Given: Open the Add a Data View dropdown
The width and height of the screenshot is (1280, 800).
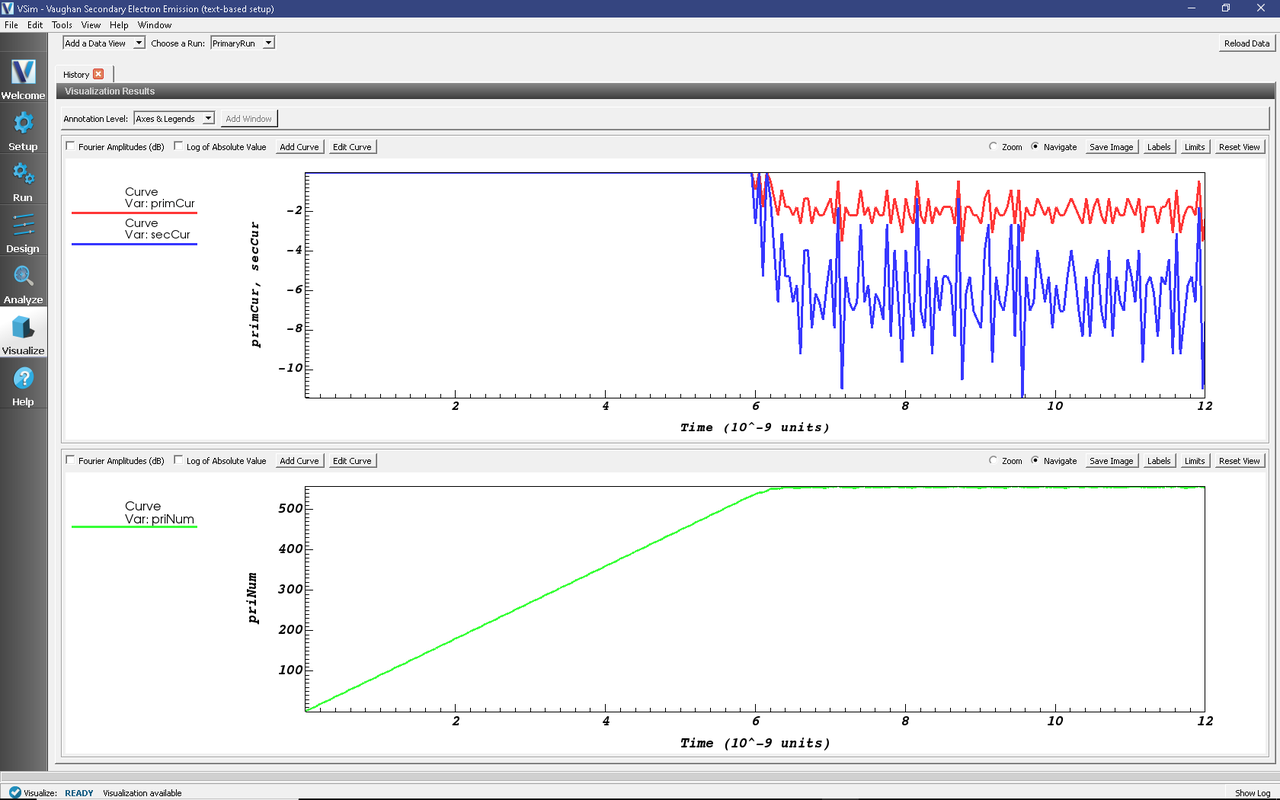Looking at the screenshot, I should tap(104, 43).
